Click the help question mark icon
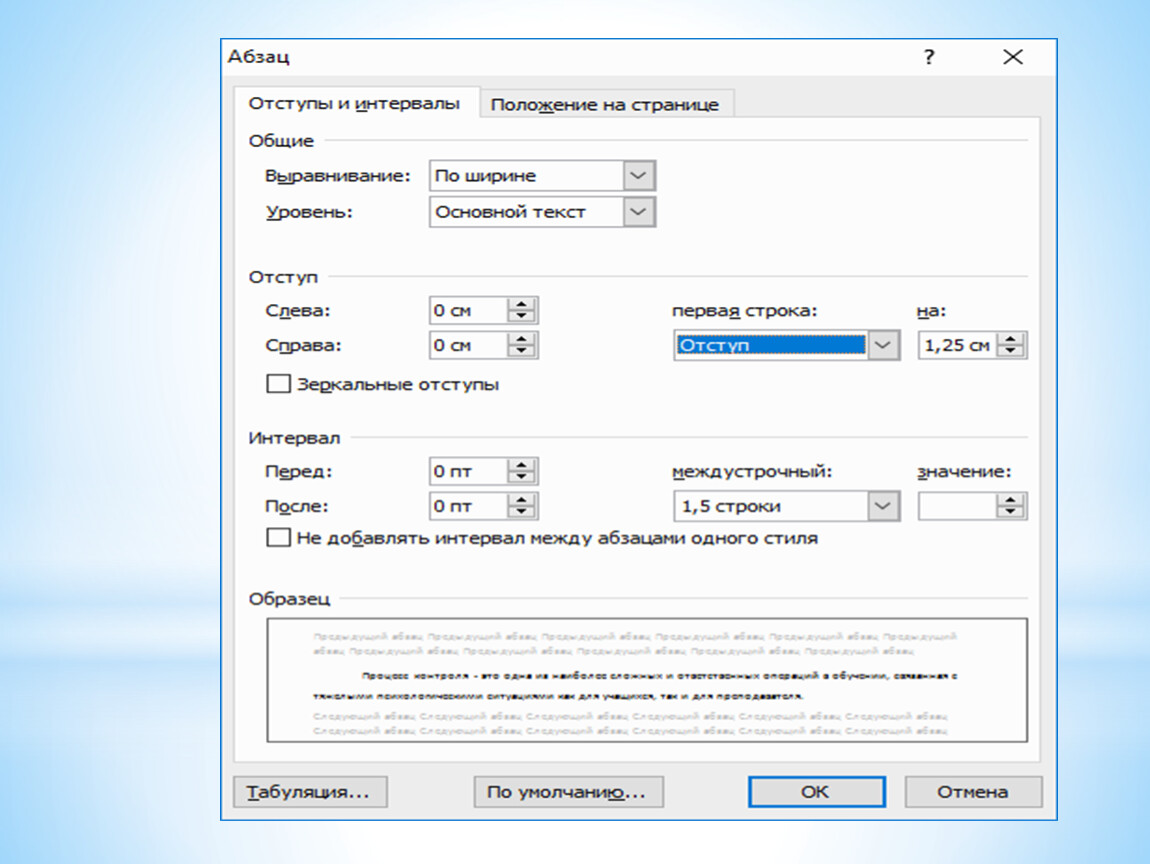The width and height of the screenshot is (1150, 864). click(x=929, y=58)
